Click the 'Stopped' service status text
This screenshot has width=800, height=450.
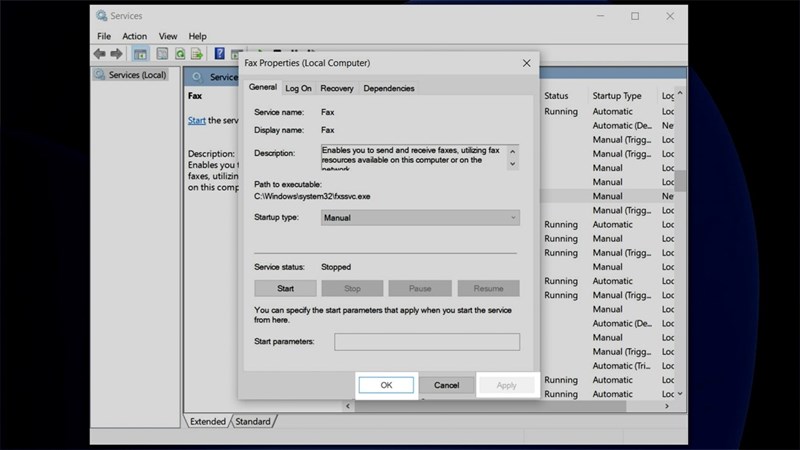click(x=336, y=267)
